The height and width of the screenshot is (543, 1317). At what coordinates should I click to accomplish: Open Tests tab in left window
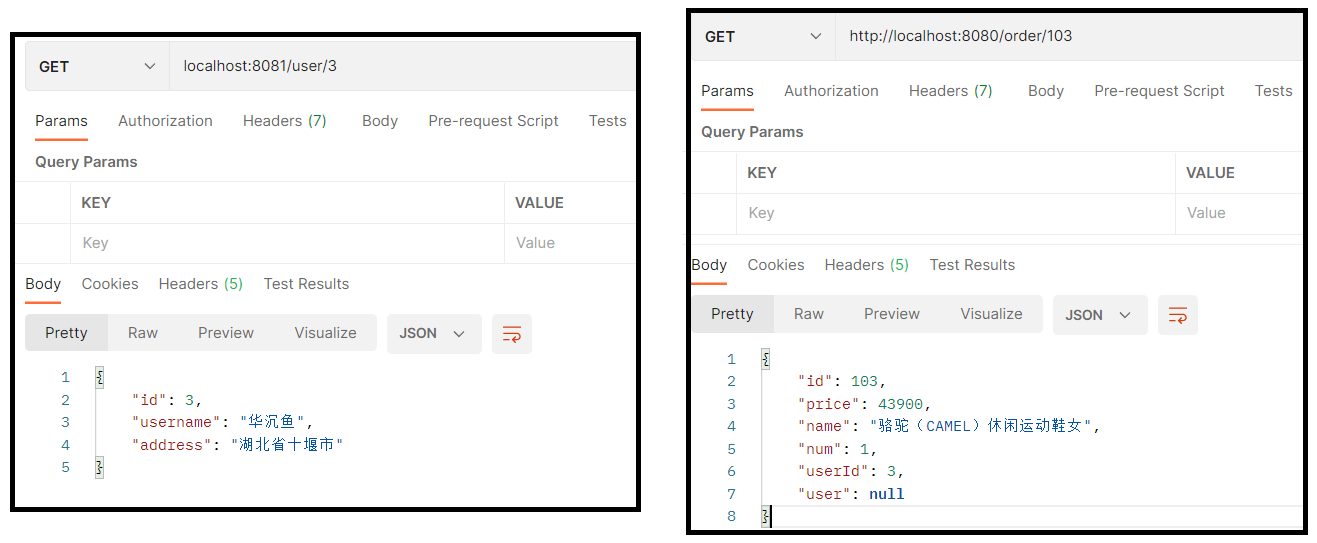(x=607, y=121)
